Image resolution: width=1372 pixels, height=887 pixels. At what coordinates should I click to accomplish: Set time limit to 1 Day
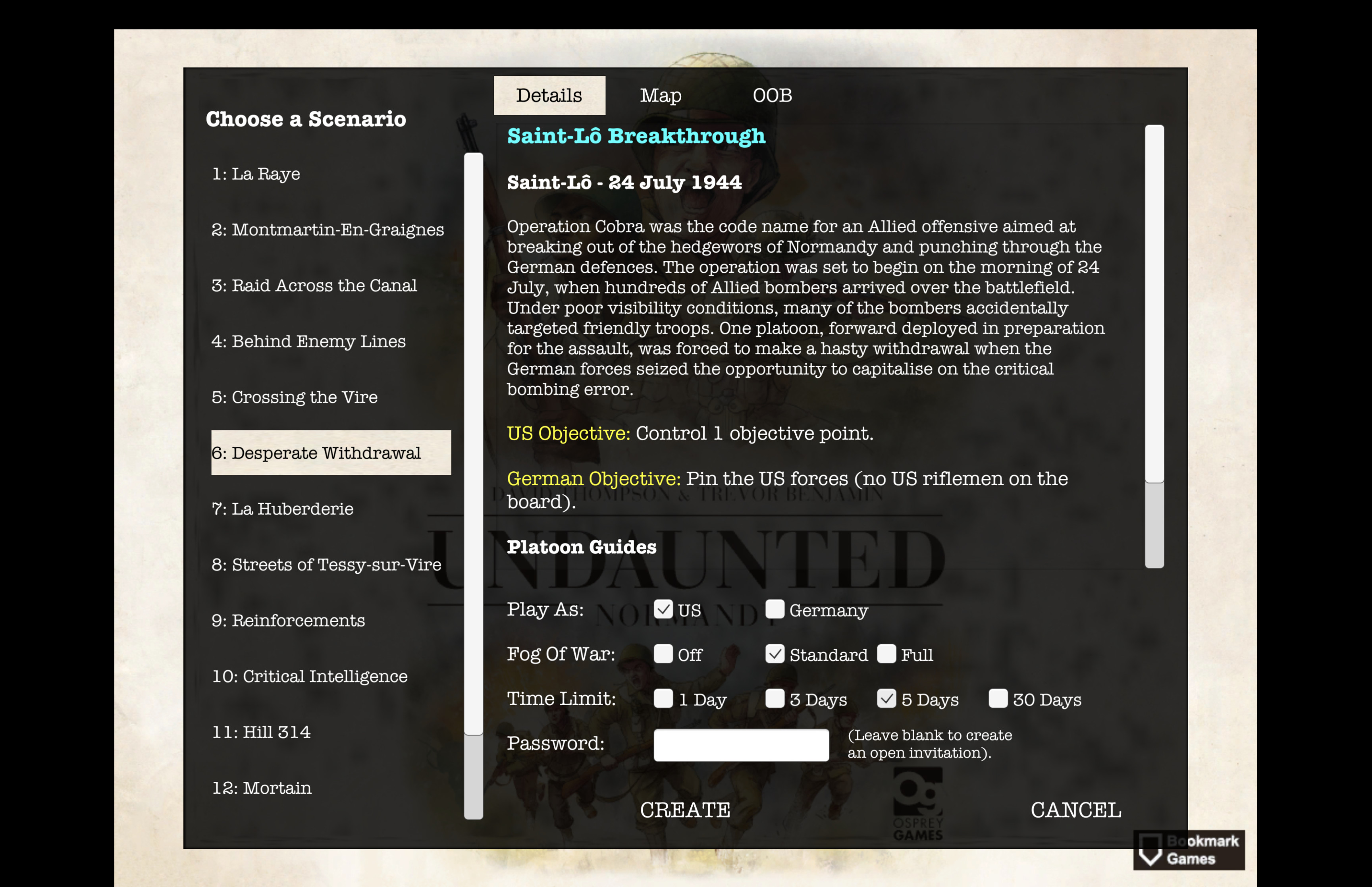[x=663, y=699]
